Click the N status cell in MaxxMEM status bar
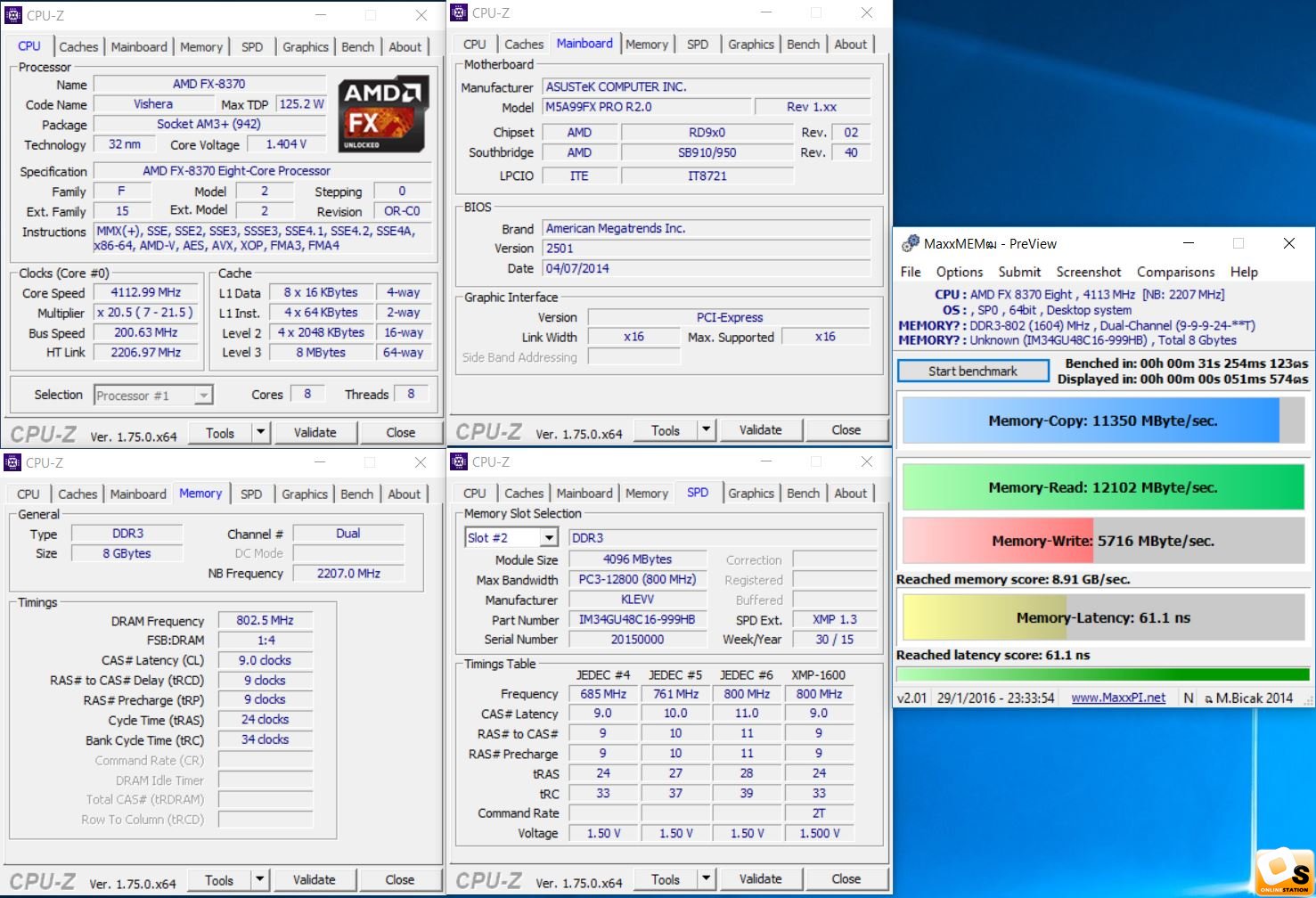This screenshot has height=898, width=1316. [x=1189, y=698]
